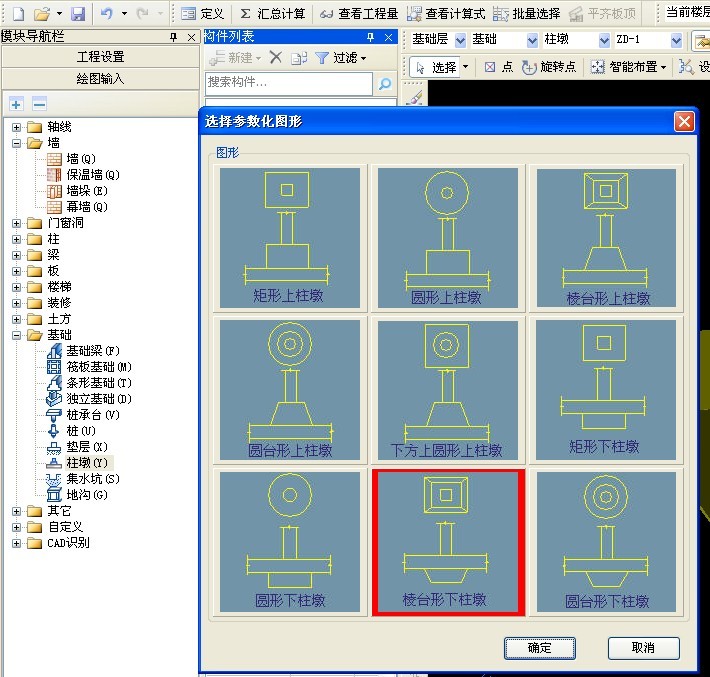Choose the 圆形下柱墩 shape thumbnail
This screenshot has height=677, width=710.
coord(290,542)
